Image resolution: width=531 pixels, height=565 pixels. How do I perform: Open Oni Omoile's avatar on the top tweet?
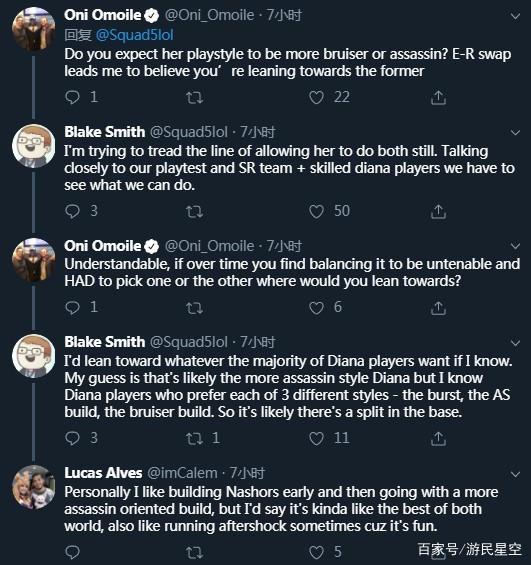point(34,29)
